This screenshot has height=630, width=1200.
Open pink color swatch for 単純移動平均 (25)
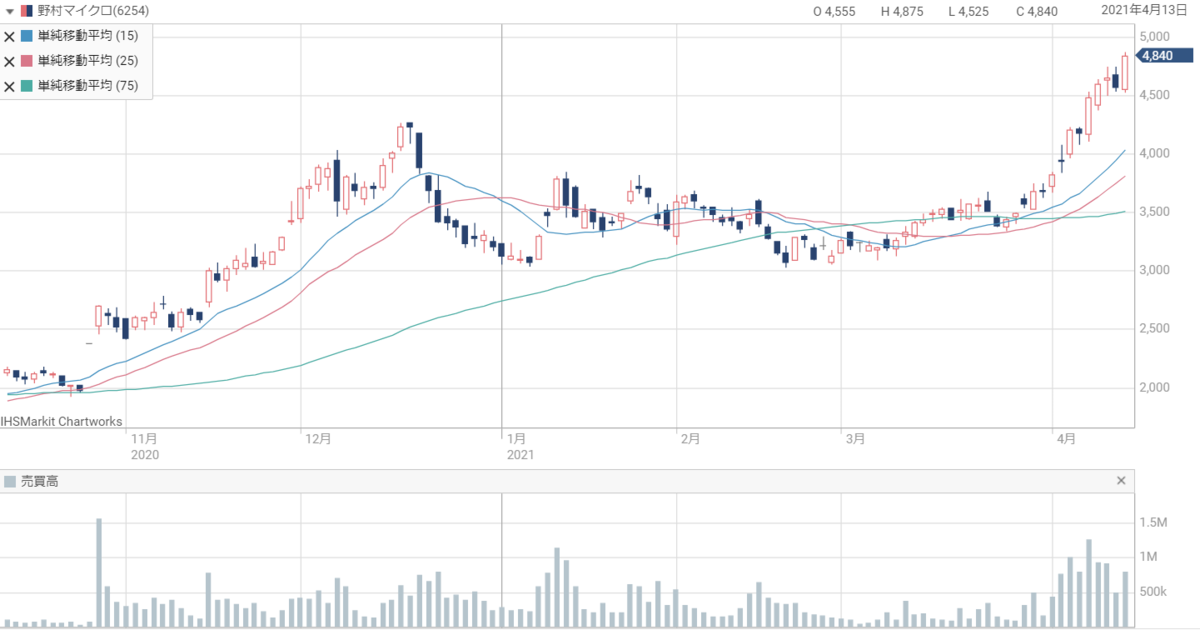(x=27, y=61)
